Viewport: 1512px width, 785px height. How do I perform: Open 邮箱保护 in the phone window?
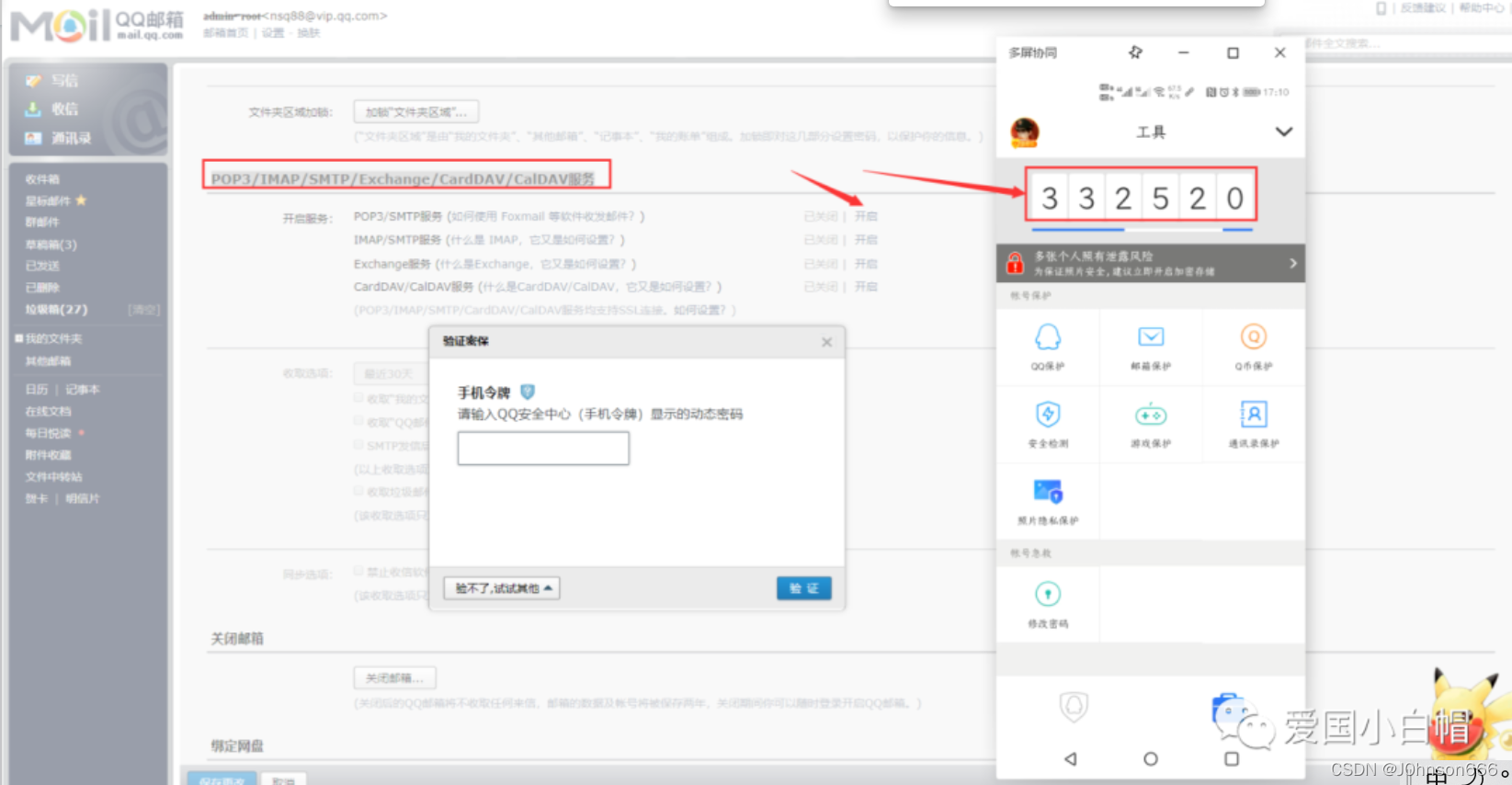click(x=1151, y=347)
